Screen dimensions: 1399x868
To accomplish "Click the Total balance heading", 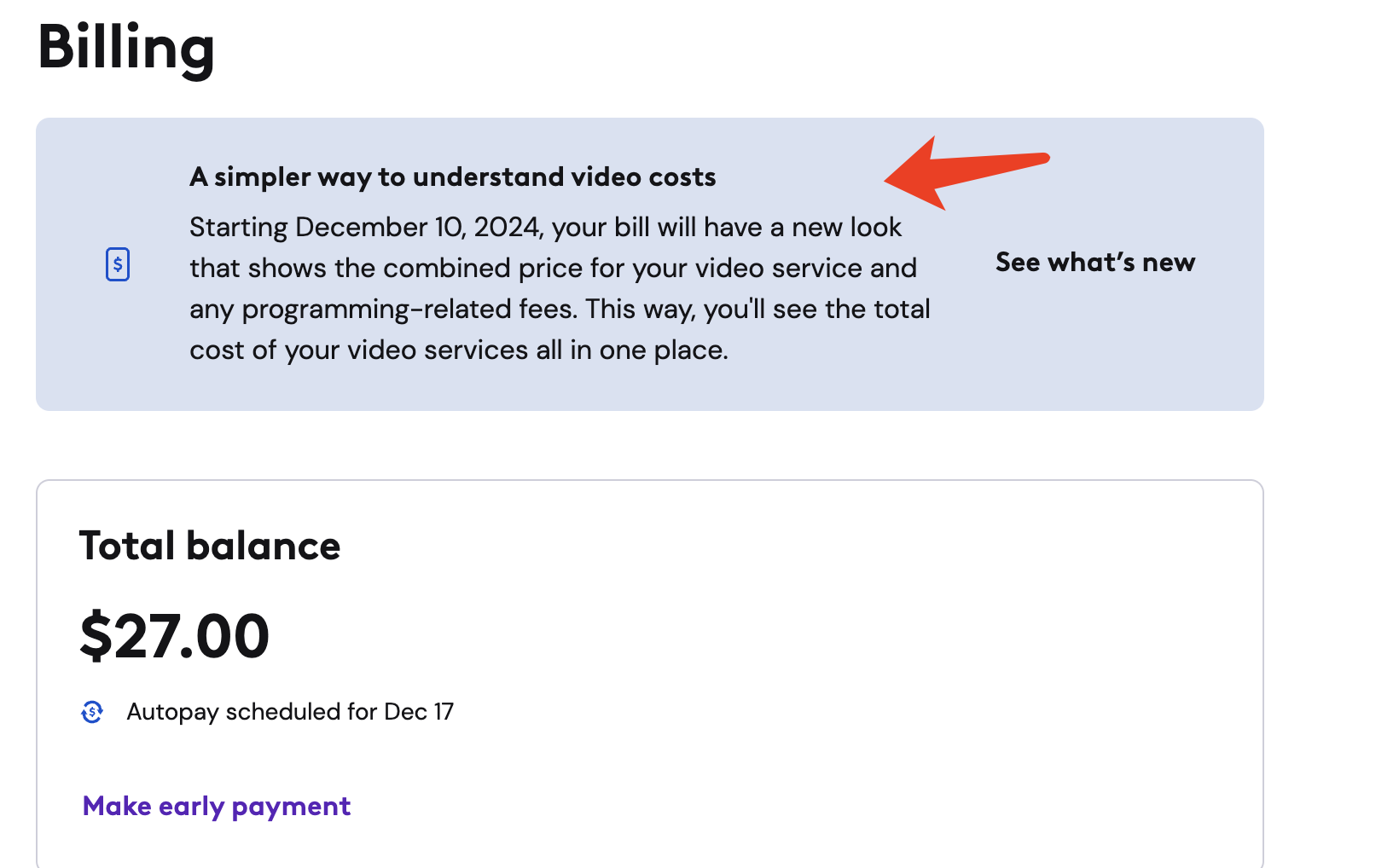I will (210, 547).
